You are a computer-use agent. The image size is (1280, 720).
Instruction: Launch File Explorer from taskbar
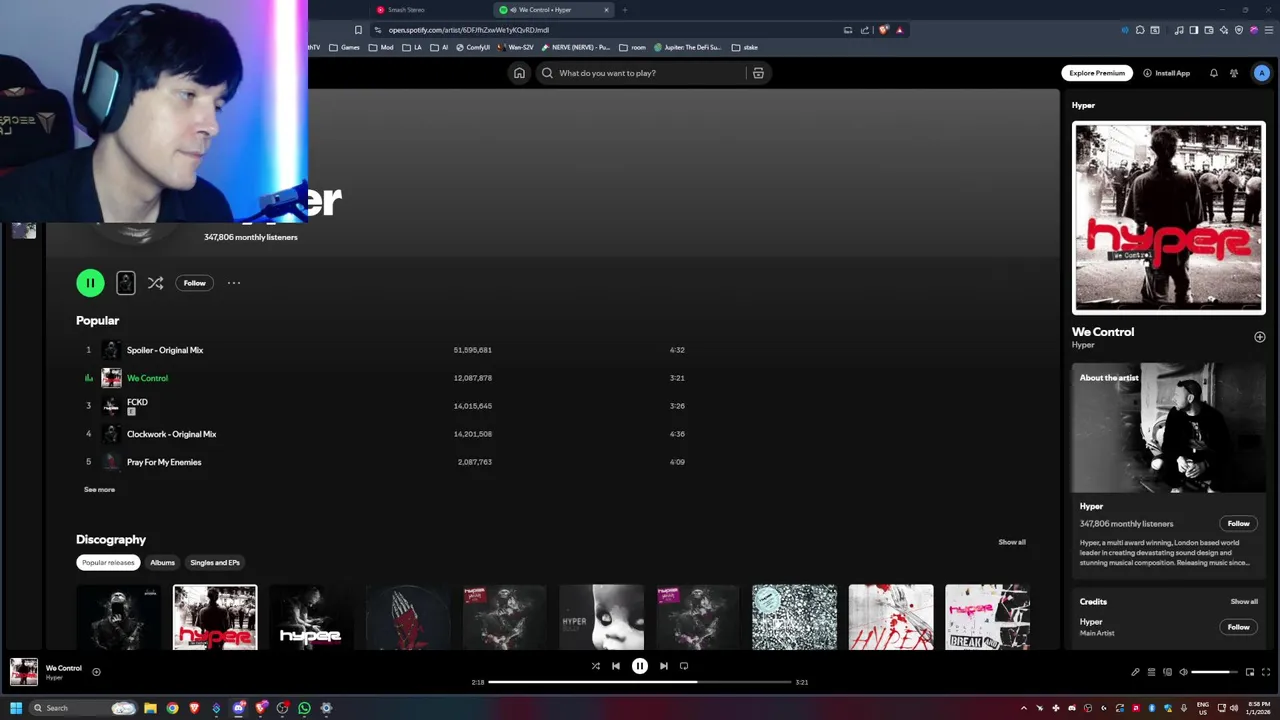150,708
